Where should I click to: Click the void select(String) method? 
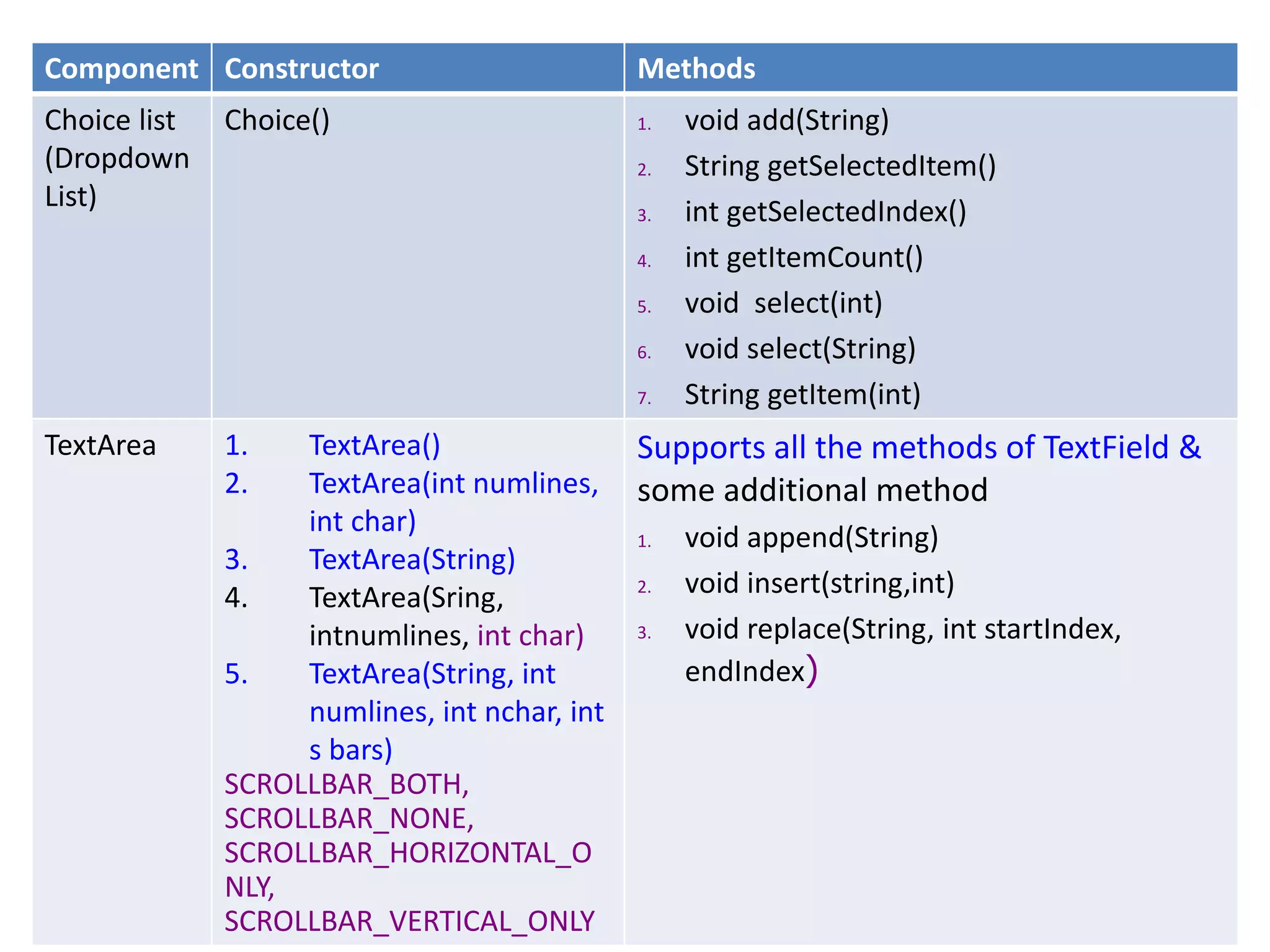[x=800, y=349]
